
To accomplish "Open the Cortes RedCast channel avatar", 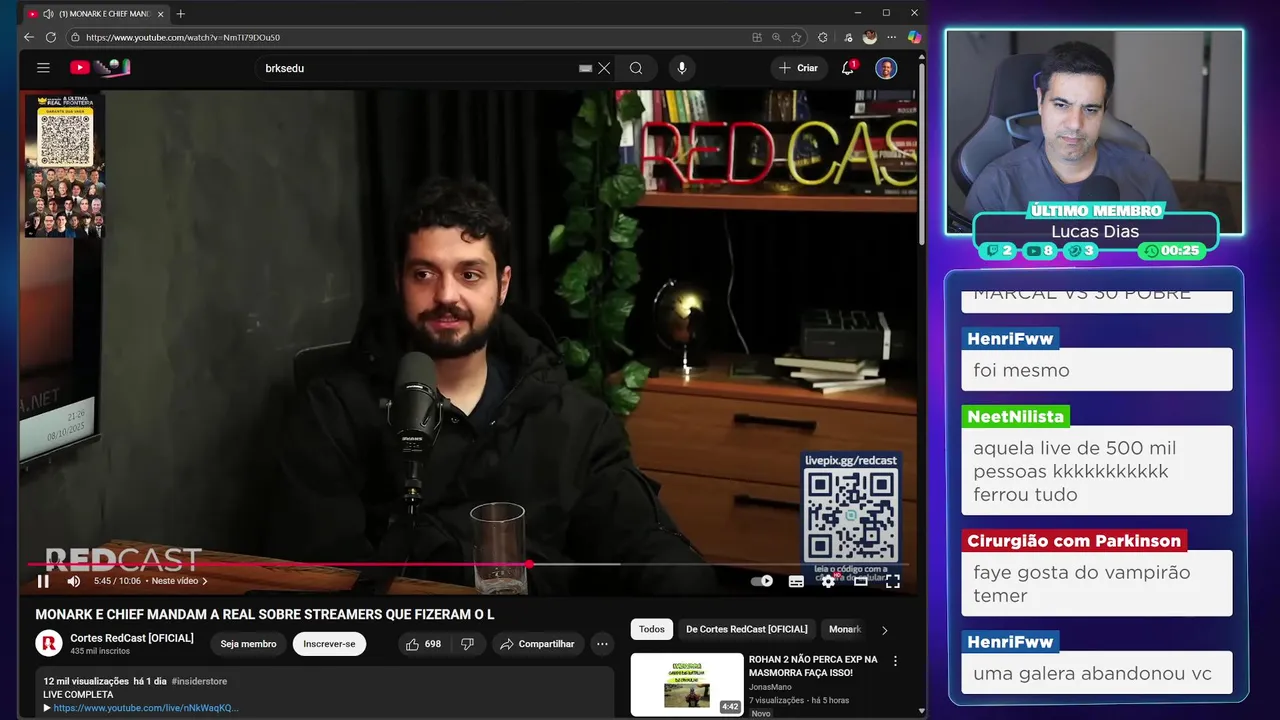I will (x=49, y=643).
